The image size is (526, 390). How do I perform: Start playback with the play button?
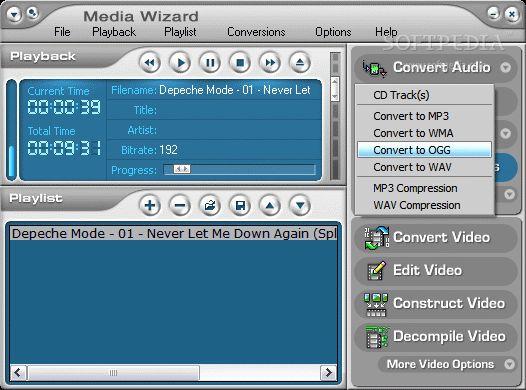click(x=180, y=63)
